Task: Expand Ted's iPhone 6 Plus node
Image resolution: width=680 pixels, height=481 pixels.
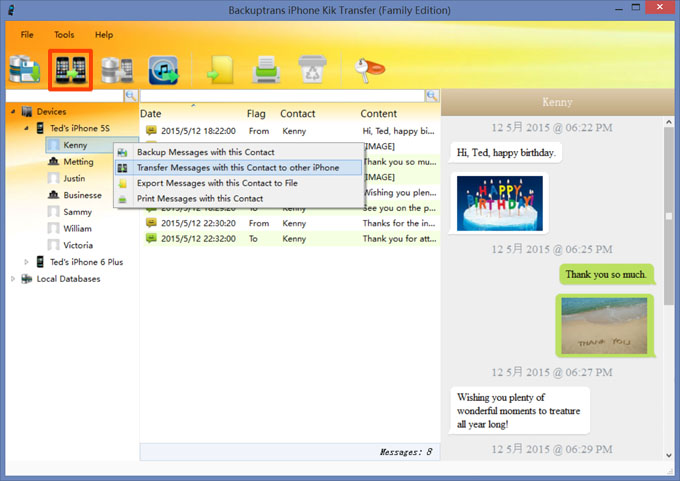Action: coord(26,262)
